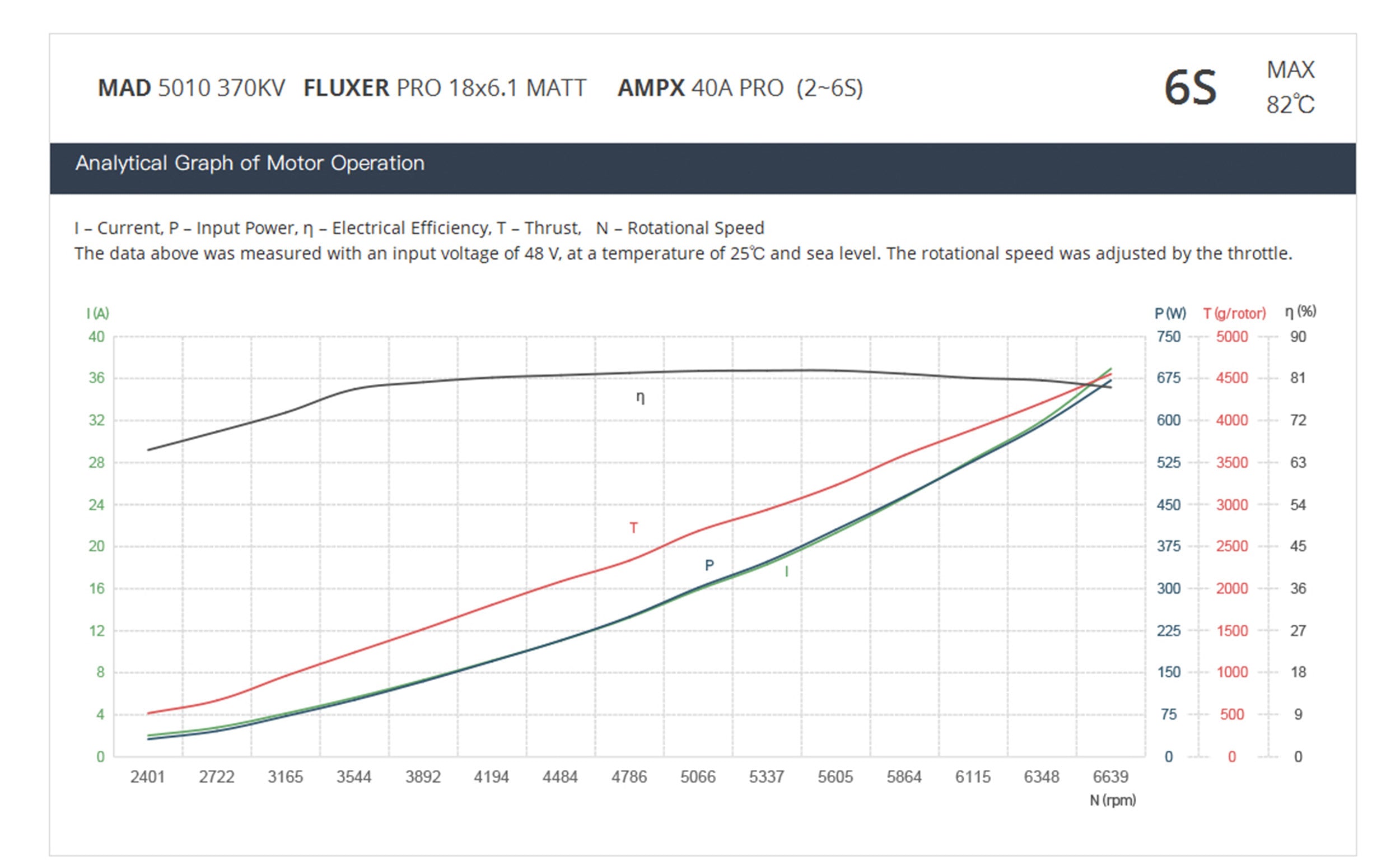This screenshot has height=860, width=1400.
Task: Click the 40 current axis value
Action: coord(97,337)
